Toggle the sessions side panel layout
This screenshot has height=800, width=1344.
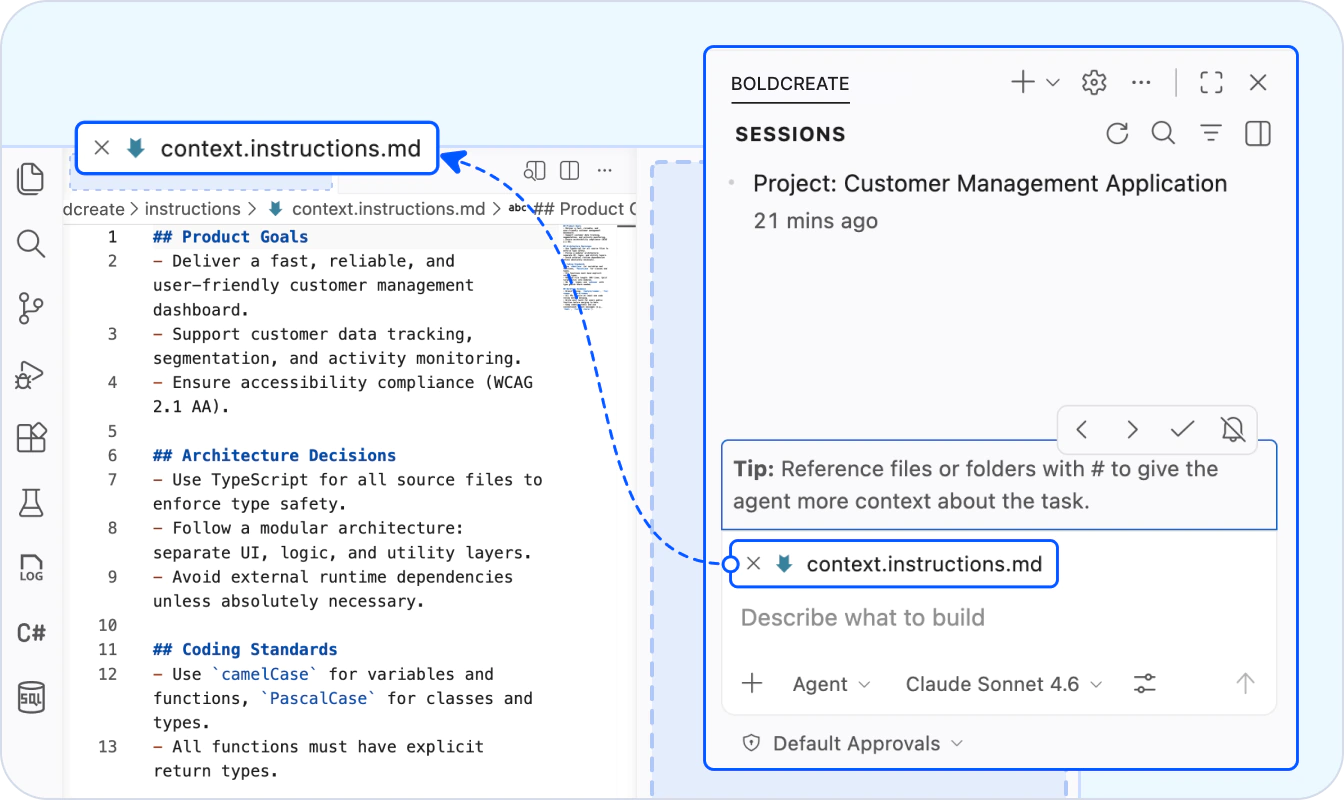pos(1258,133)
